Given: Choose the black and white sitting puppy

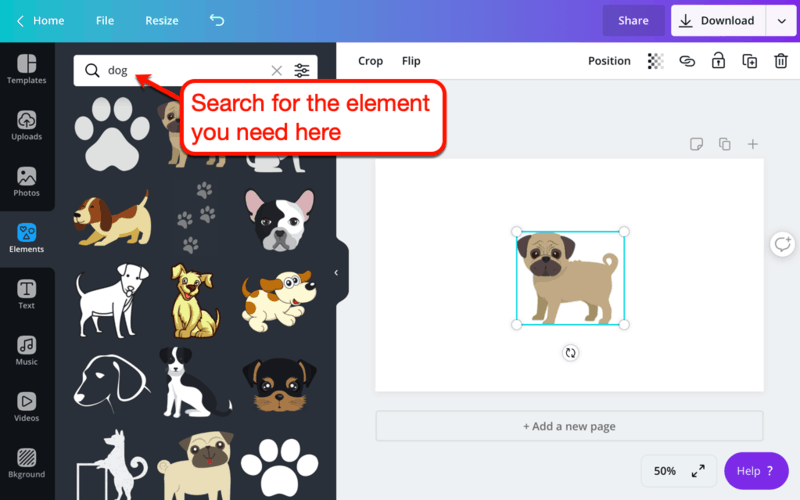Looking at the screenshot, I should (195, 383).
